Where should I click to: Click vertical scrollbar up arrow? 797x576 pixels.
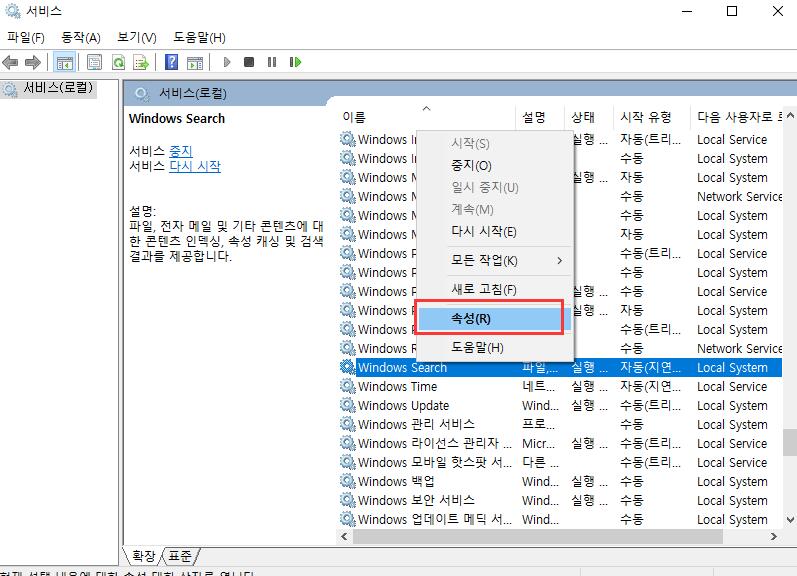[790, 116]
